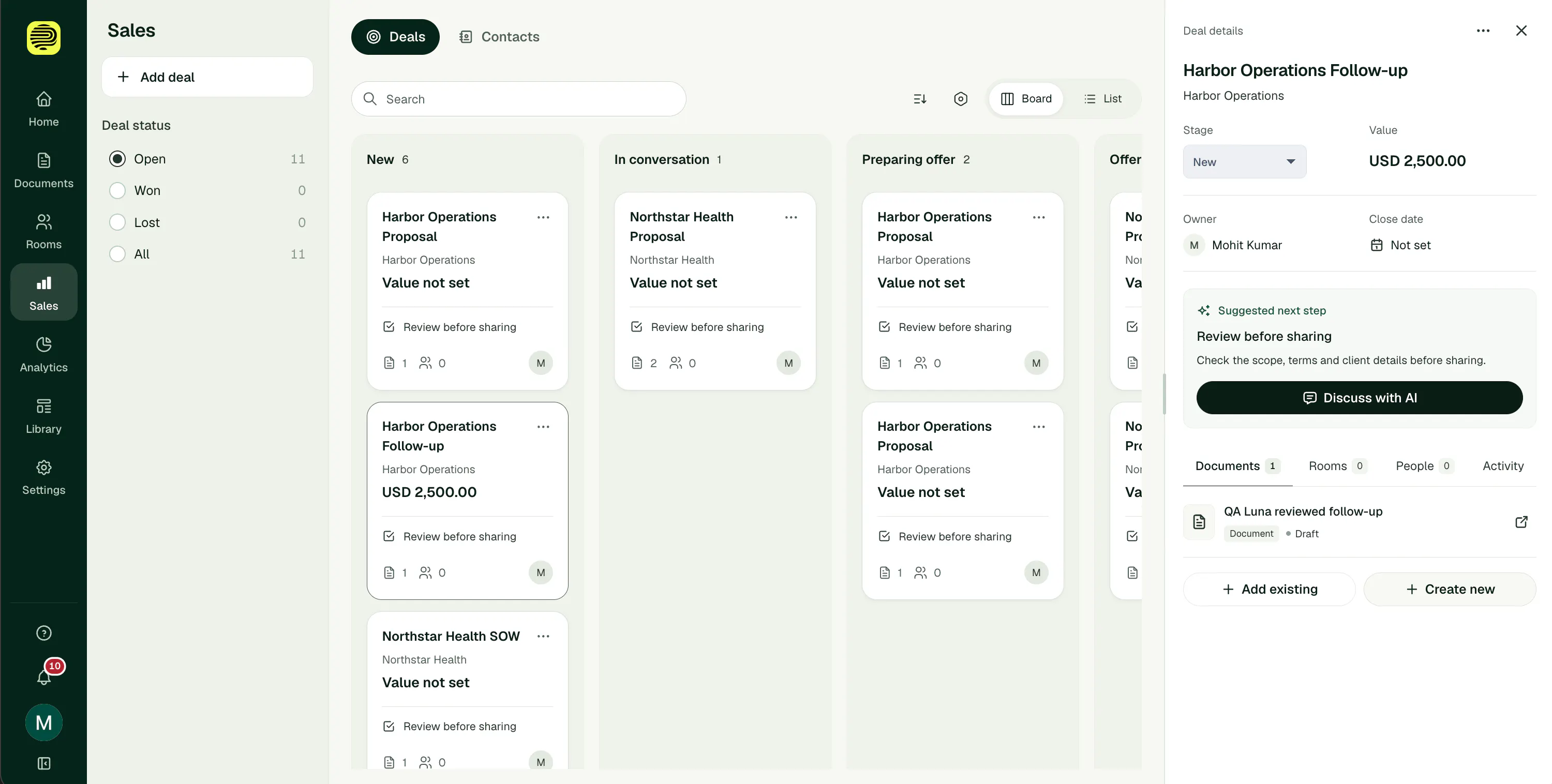Open menu on Northstar Health SOW card
1552x784 pixels.
(x=543, y=636)
